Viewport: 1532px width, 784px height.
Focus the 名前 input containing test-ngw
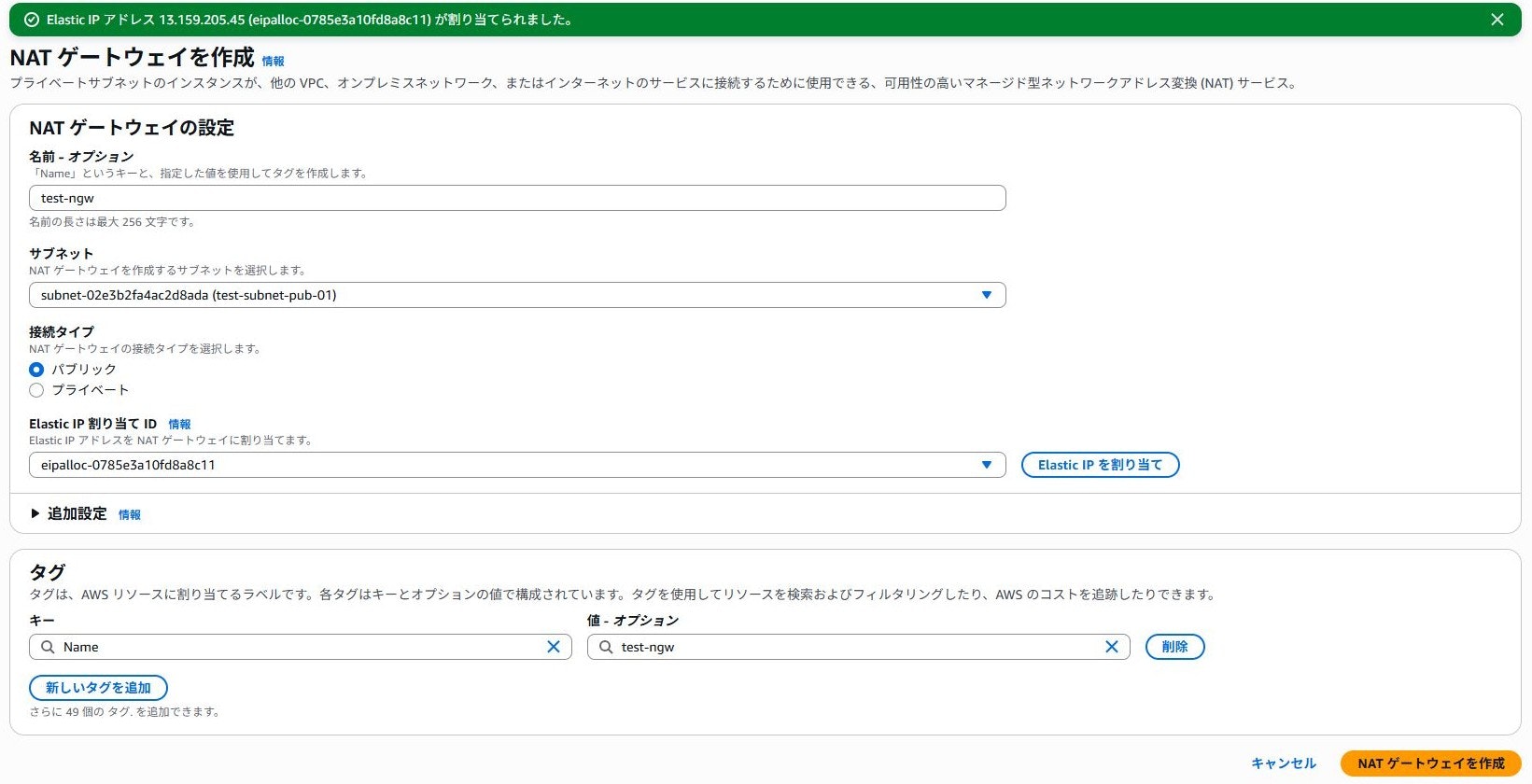pyautogui.click(x=517, y=198)
